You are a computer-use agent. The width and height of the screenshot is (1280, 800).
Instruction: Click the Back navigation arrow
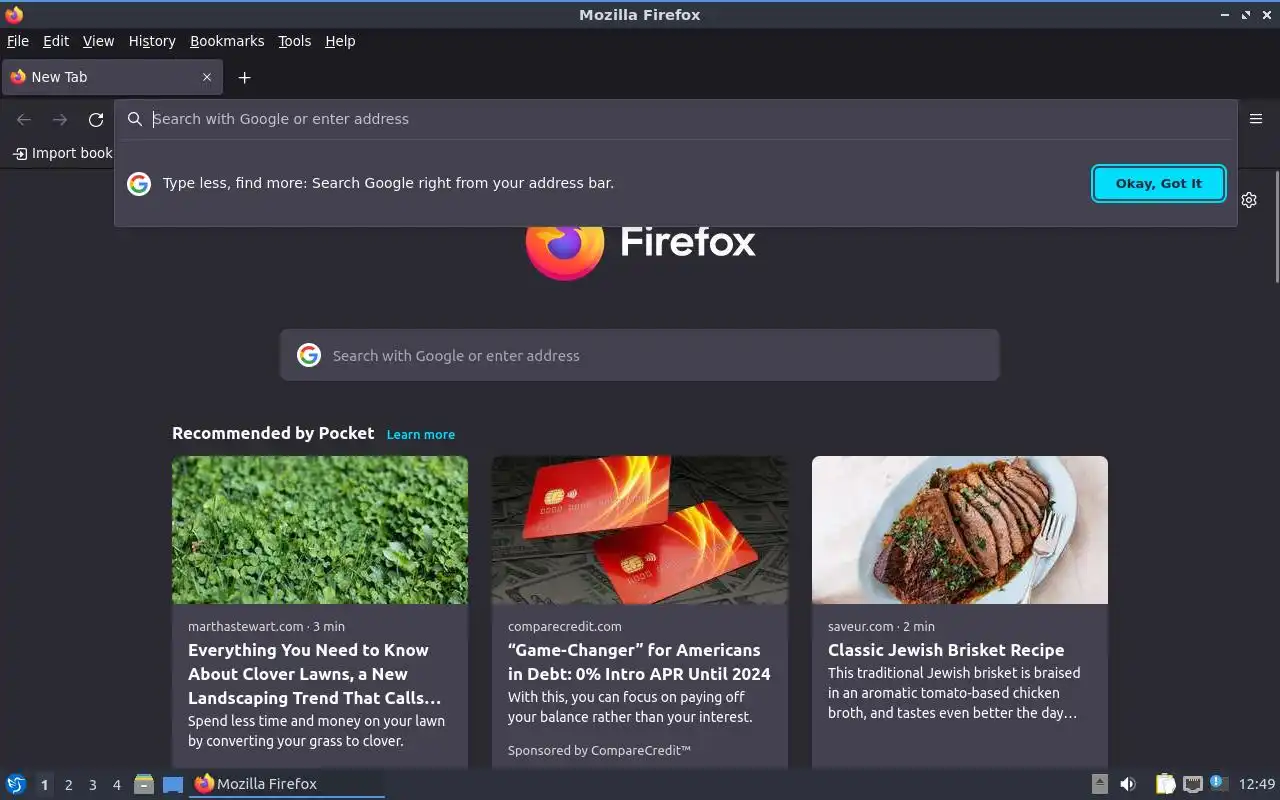tap(24, 120)
